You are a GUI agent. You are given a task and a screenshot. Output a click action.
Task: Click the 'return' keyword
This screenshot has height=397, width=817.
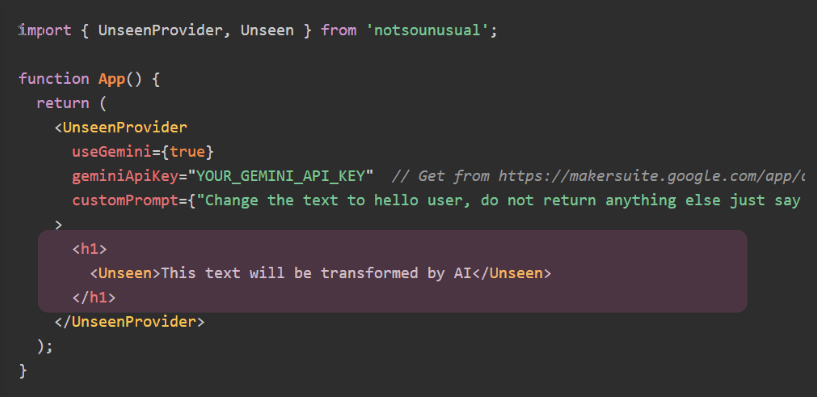click(63, 103)
